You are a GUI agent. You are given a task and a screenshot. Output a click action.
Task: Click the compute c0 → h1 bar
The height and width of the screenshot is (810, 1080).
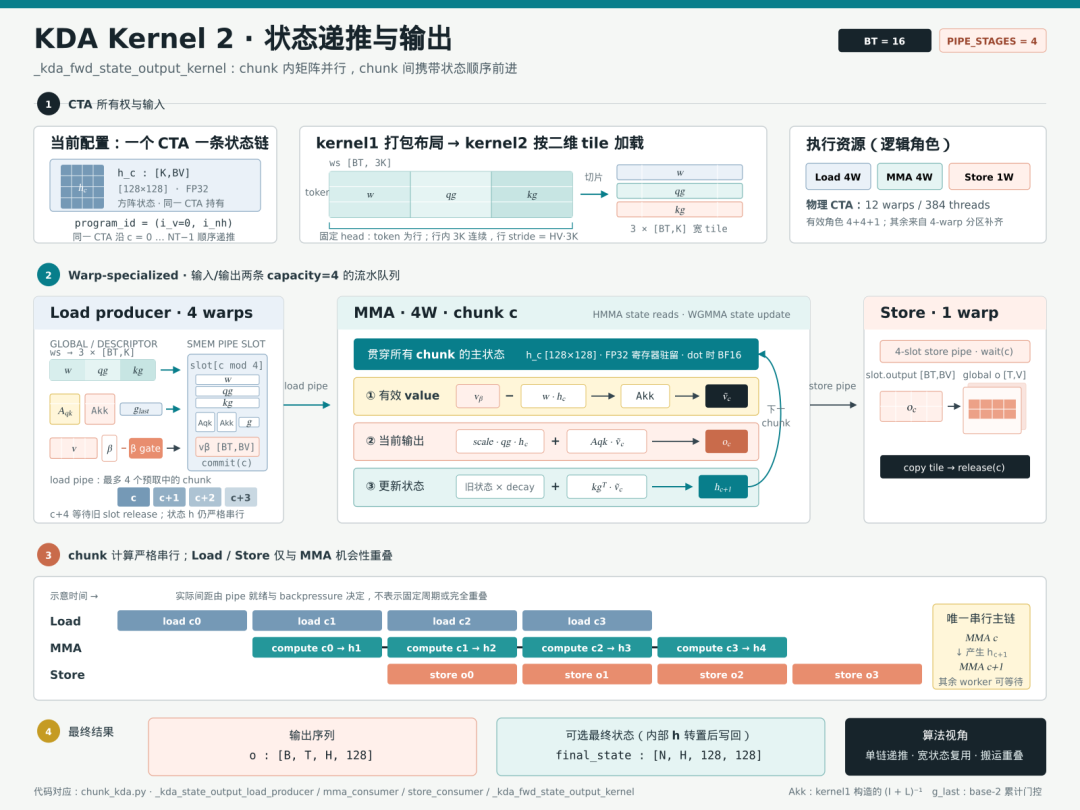point(317,647)
